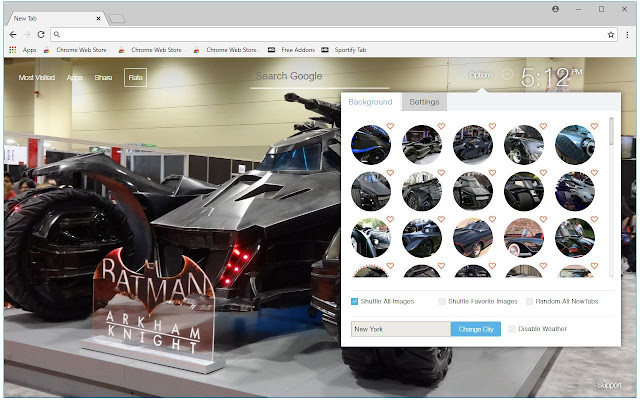Enable Shuffle All Images checkbox

(x=354, y=302)
